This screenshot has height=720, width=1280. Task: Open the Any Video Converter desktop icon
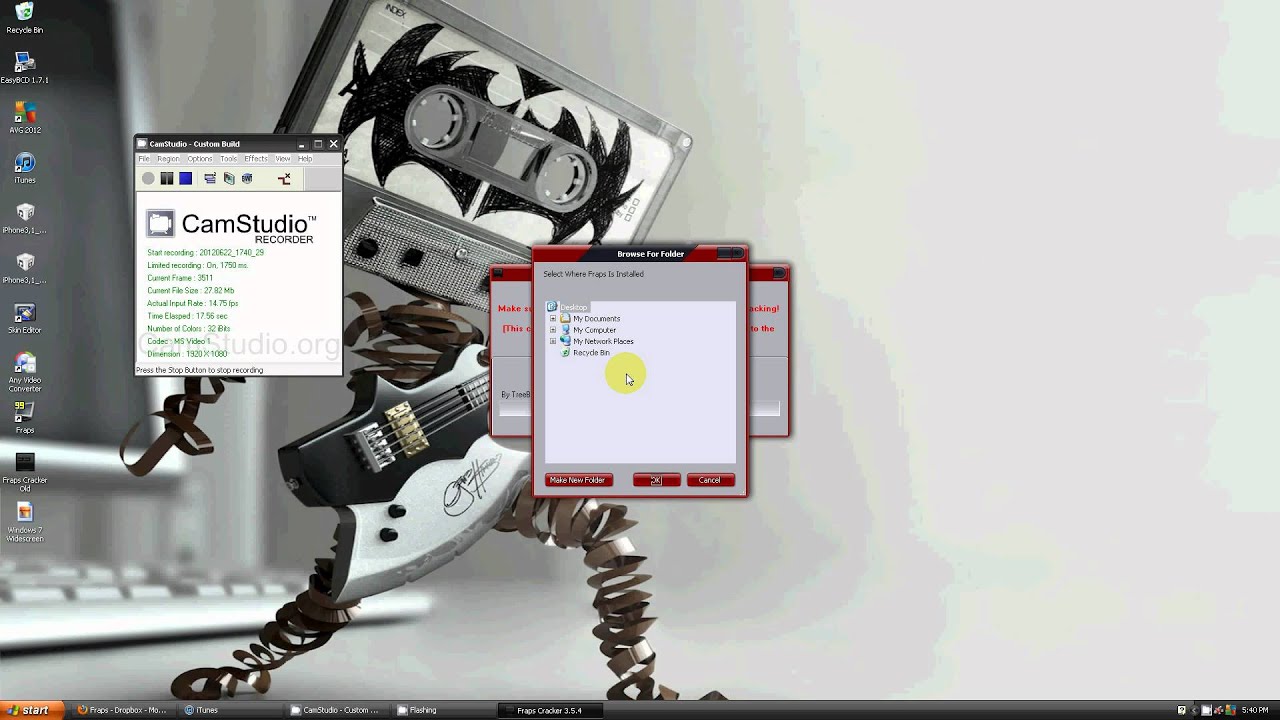coord(25,372)
